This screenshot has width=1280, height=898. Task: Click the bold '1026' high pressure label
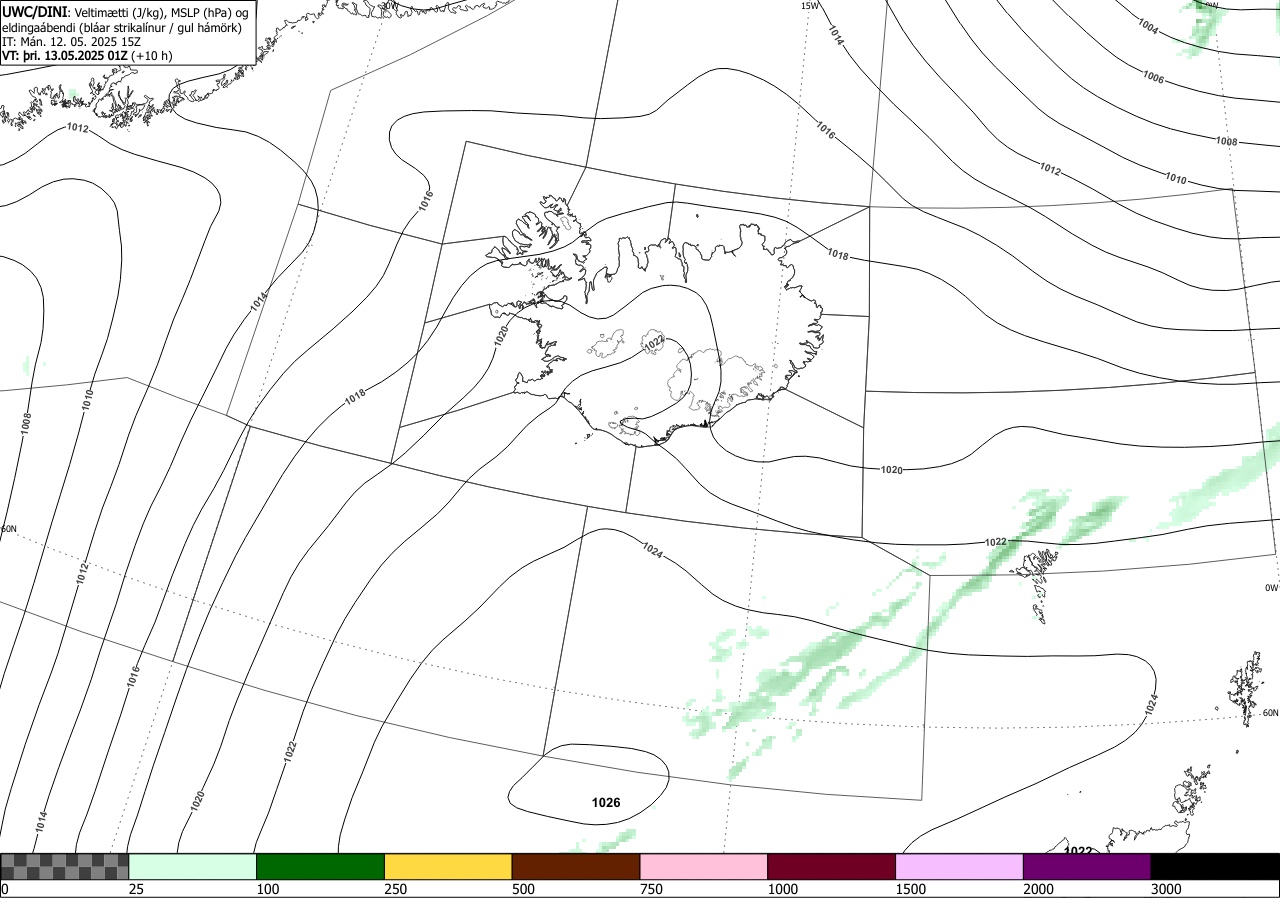point(606,802)
